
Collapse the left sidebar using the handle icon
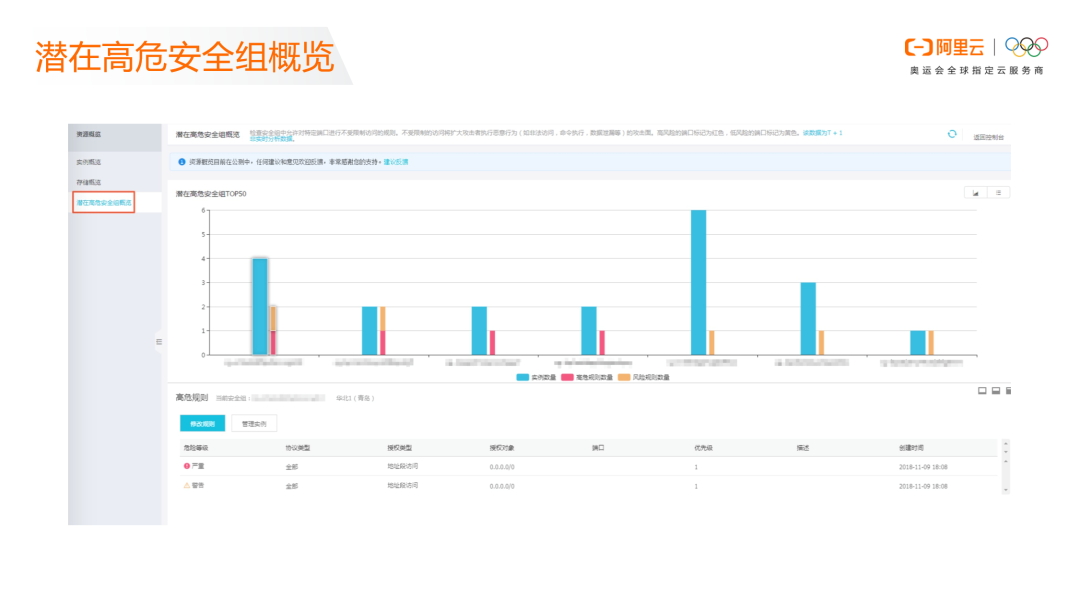pos(159,342)
